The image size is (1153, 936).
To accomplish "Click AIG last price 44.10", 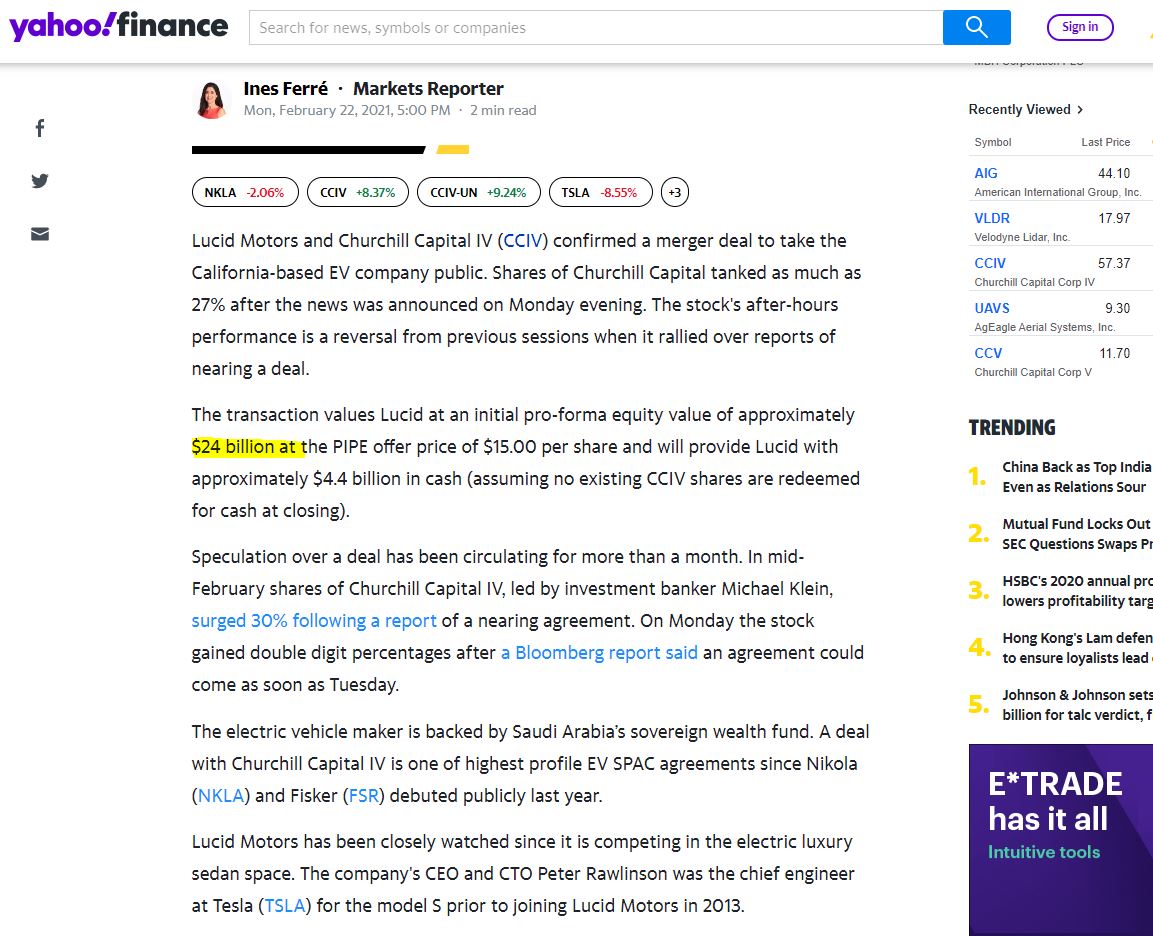I will point(1114,173).
